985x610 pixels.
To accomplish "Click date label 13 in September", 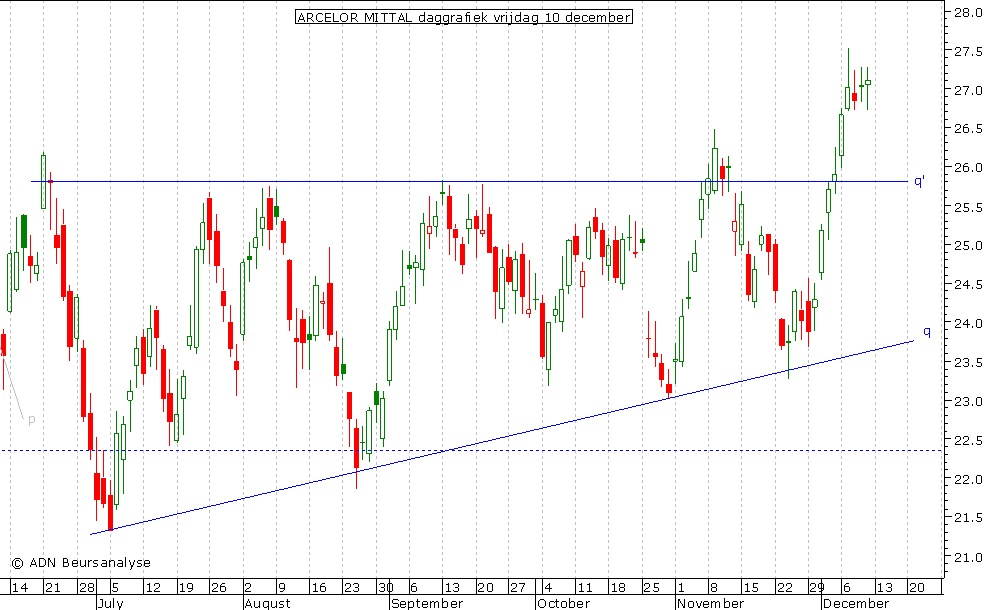I will [x=452, y=587].
